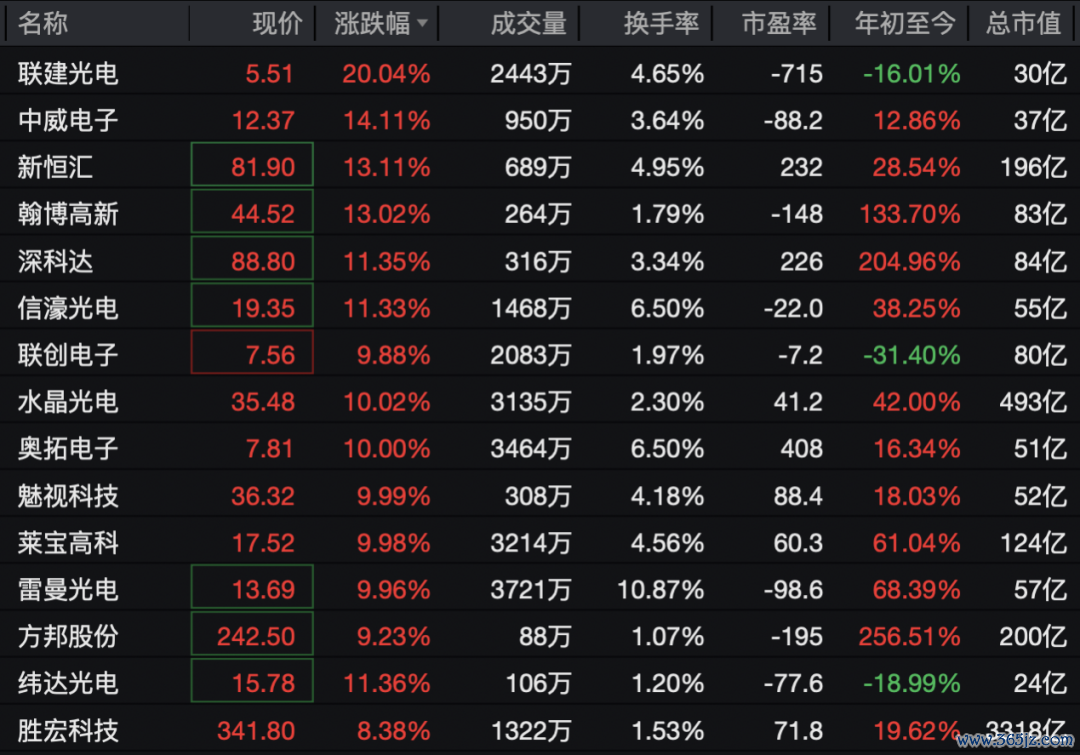Select the 中威电子 stock name
Screen dimensions: 1080x755
68,121
